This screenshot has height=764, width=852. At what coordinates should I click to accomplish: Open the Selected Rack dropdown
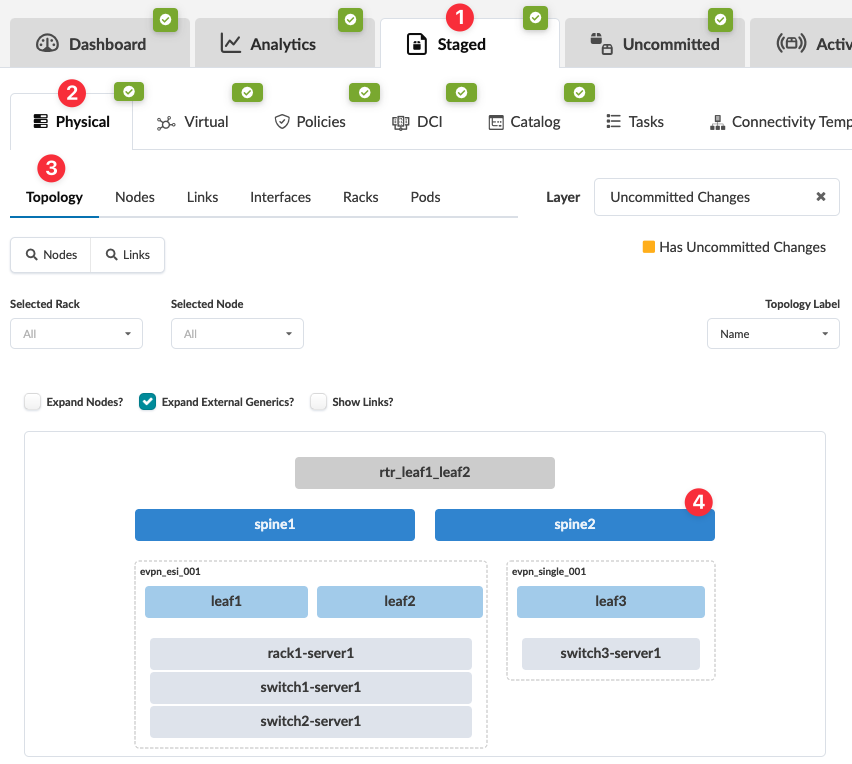point(76,334)
